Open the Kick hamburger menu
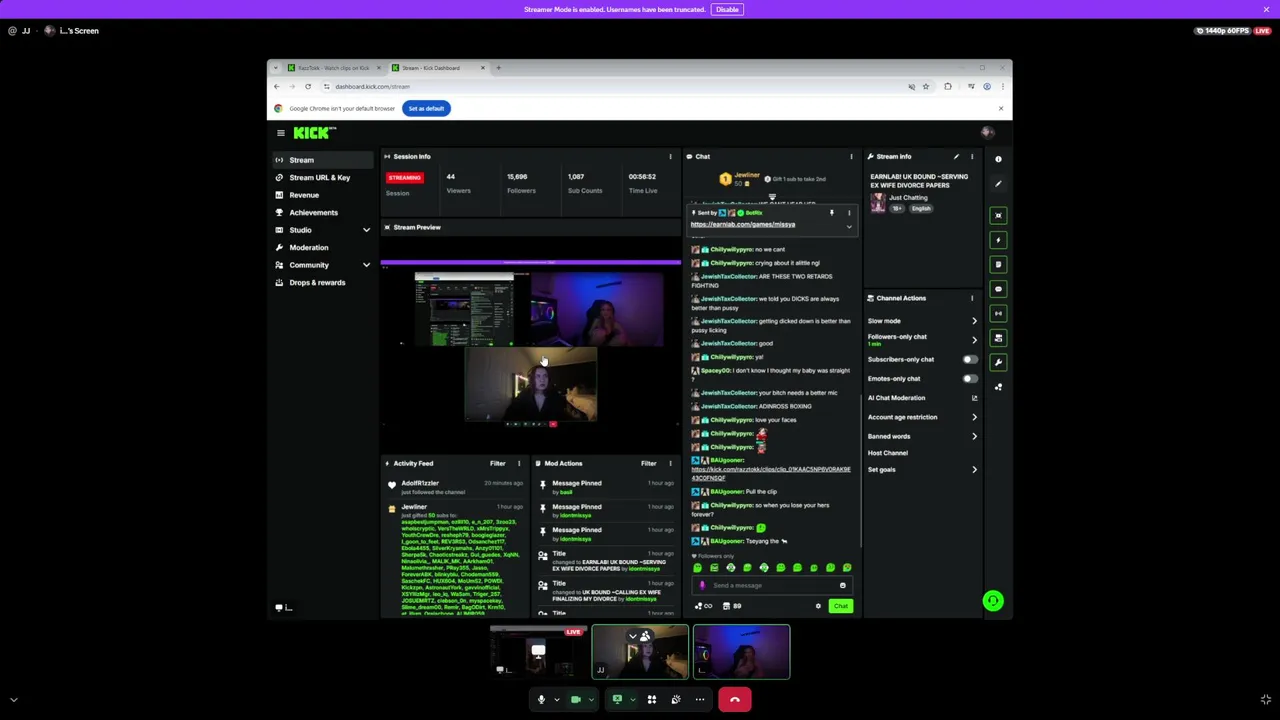 click(x=281, y=133)
